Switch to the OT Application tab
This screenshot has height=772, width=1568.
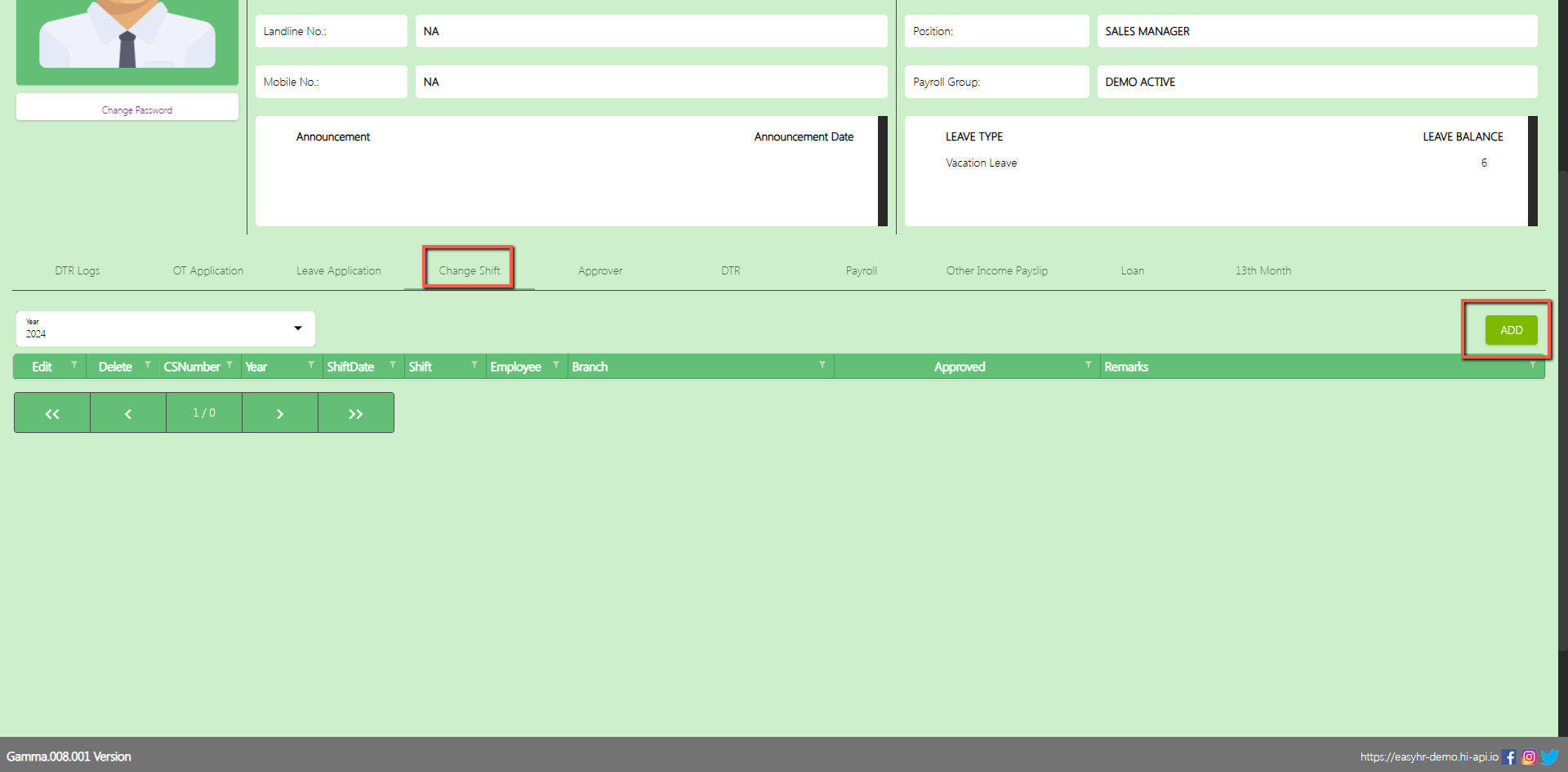208,270
